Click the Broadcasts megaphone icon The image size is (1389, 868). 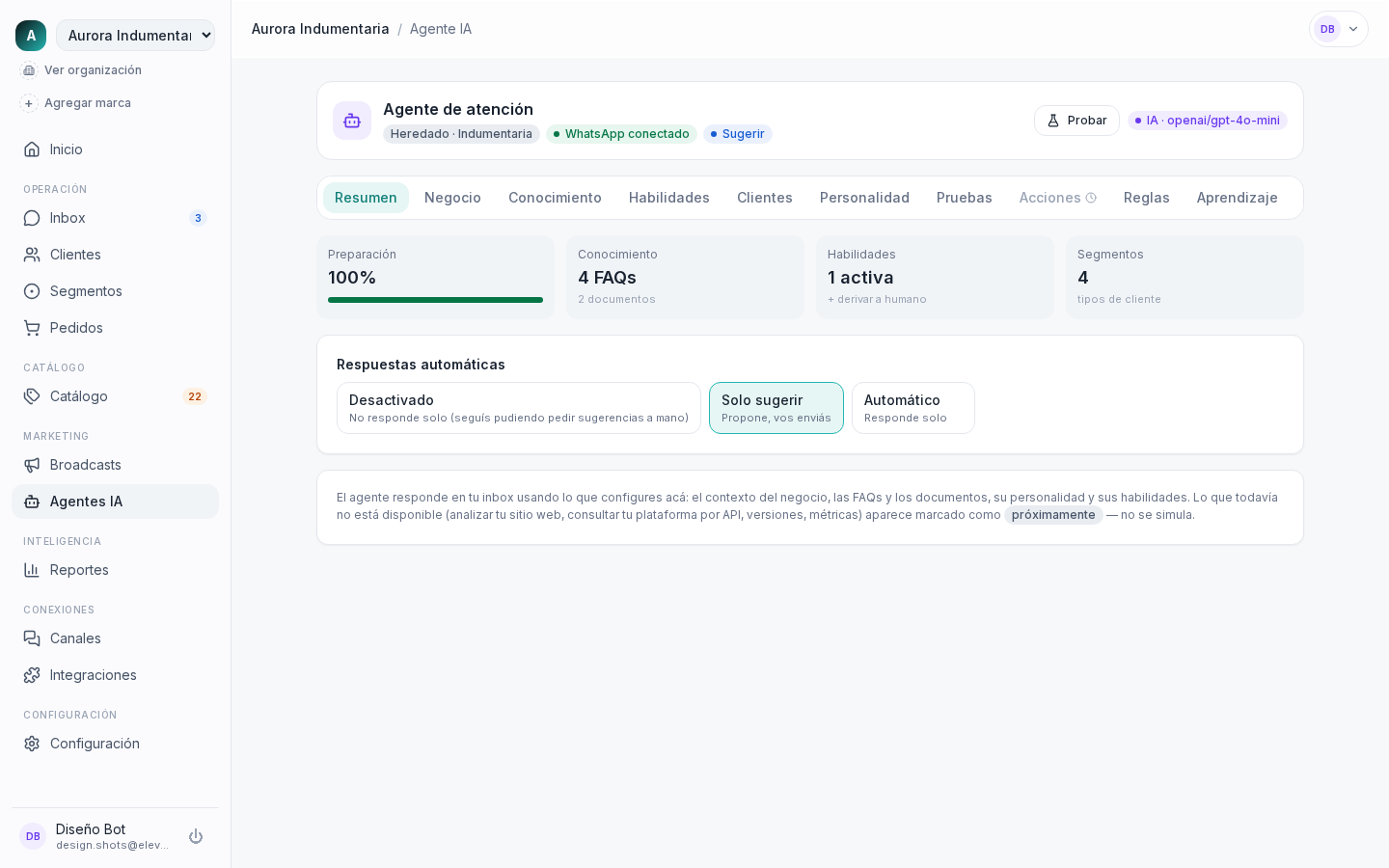click(32, 465)
